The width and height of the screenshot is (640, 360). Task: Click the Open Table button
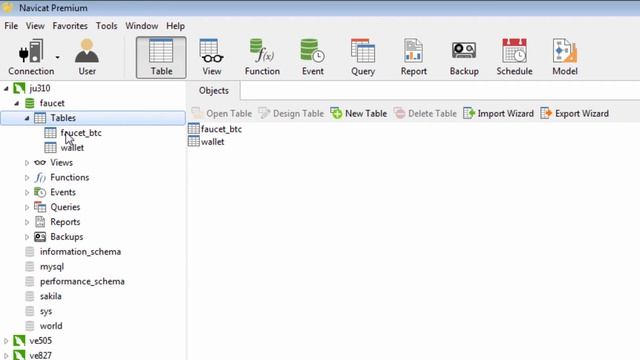[222, 113]
